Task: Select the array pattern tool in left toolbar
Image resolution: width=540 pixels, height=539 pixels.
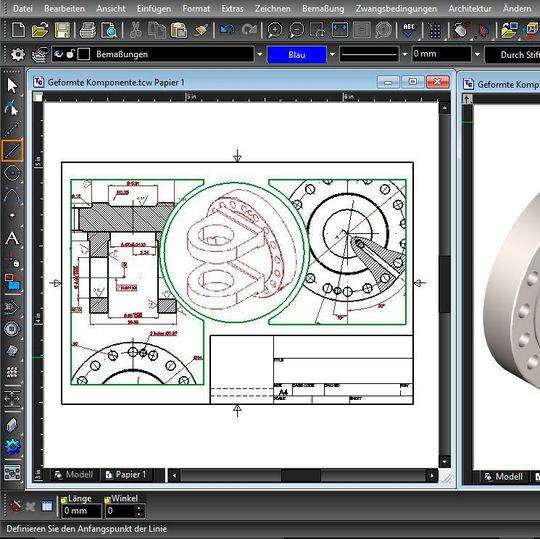Action: pos(12,372)
